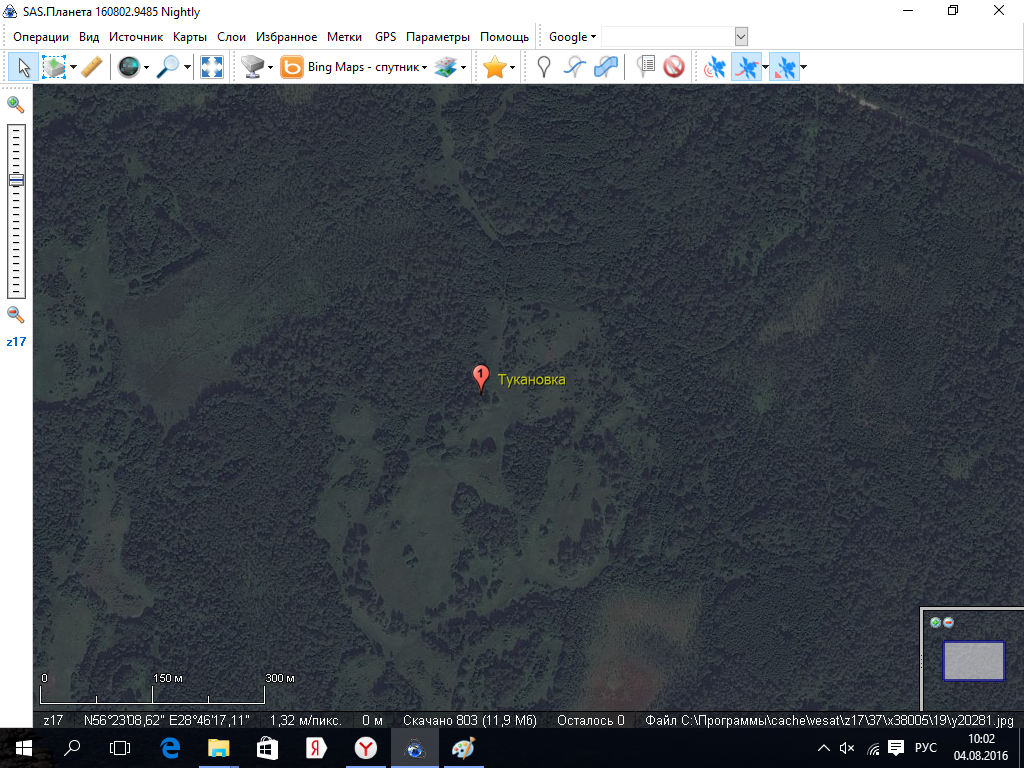Click the magnifying glass go-to icon

point(168,67)
